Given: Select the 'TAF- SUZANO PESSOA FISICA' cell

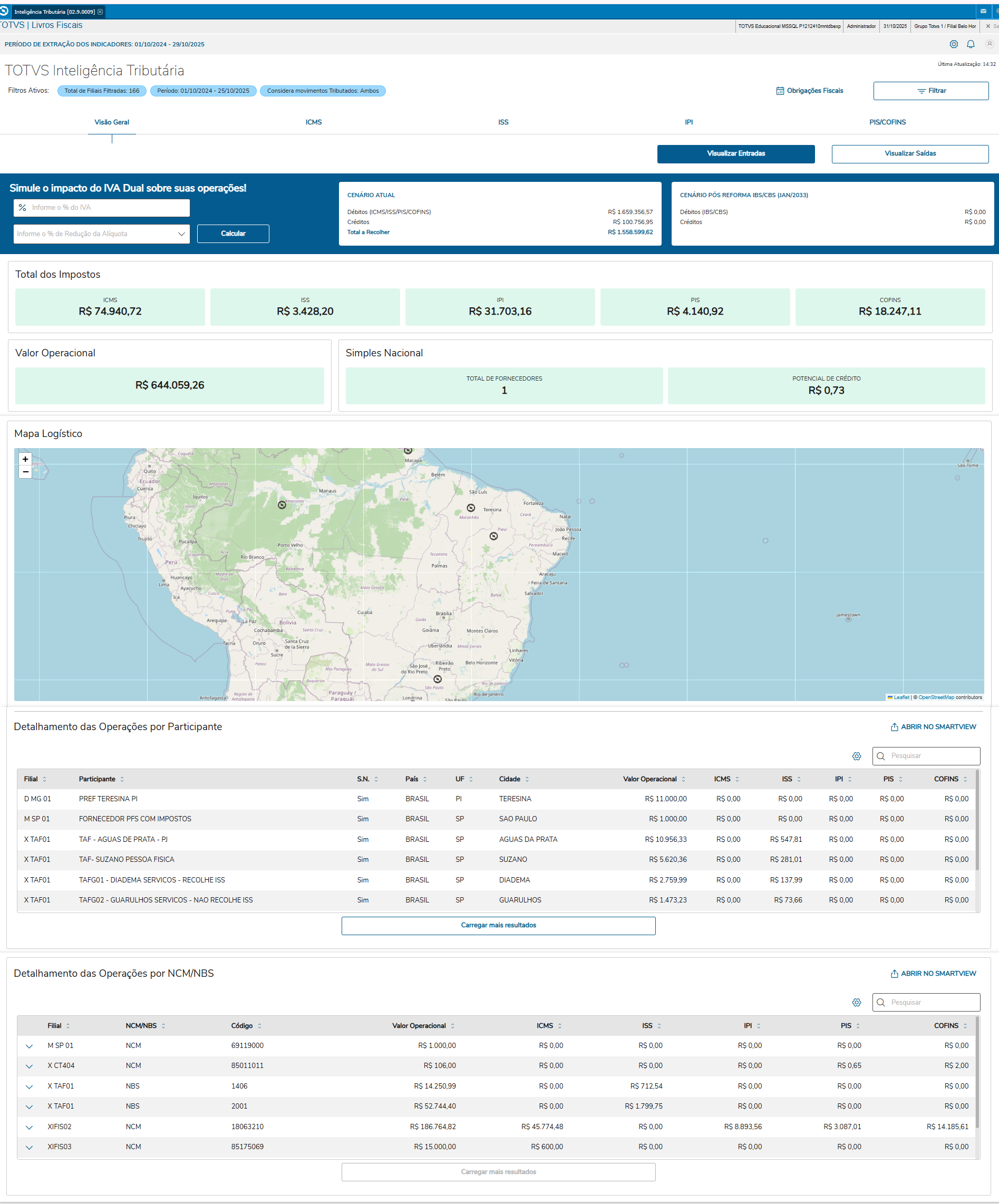Looking at the screenshot, I should [x=127, y=860].
